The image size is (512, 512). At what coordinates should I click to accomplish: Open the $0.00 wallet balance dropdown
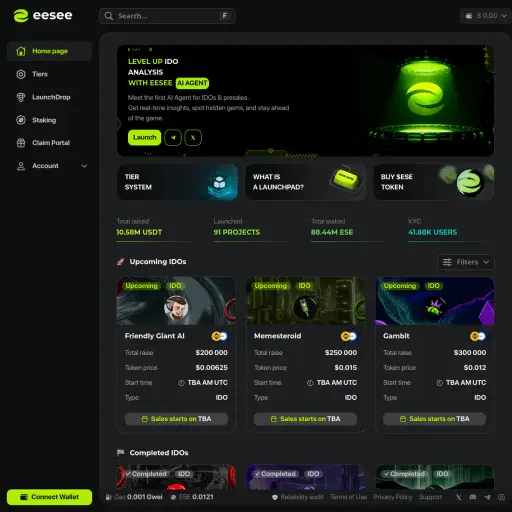(x=486, y=16)
